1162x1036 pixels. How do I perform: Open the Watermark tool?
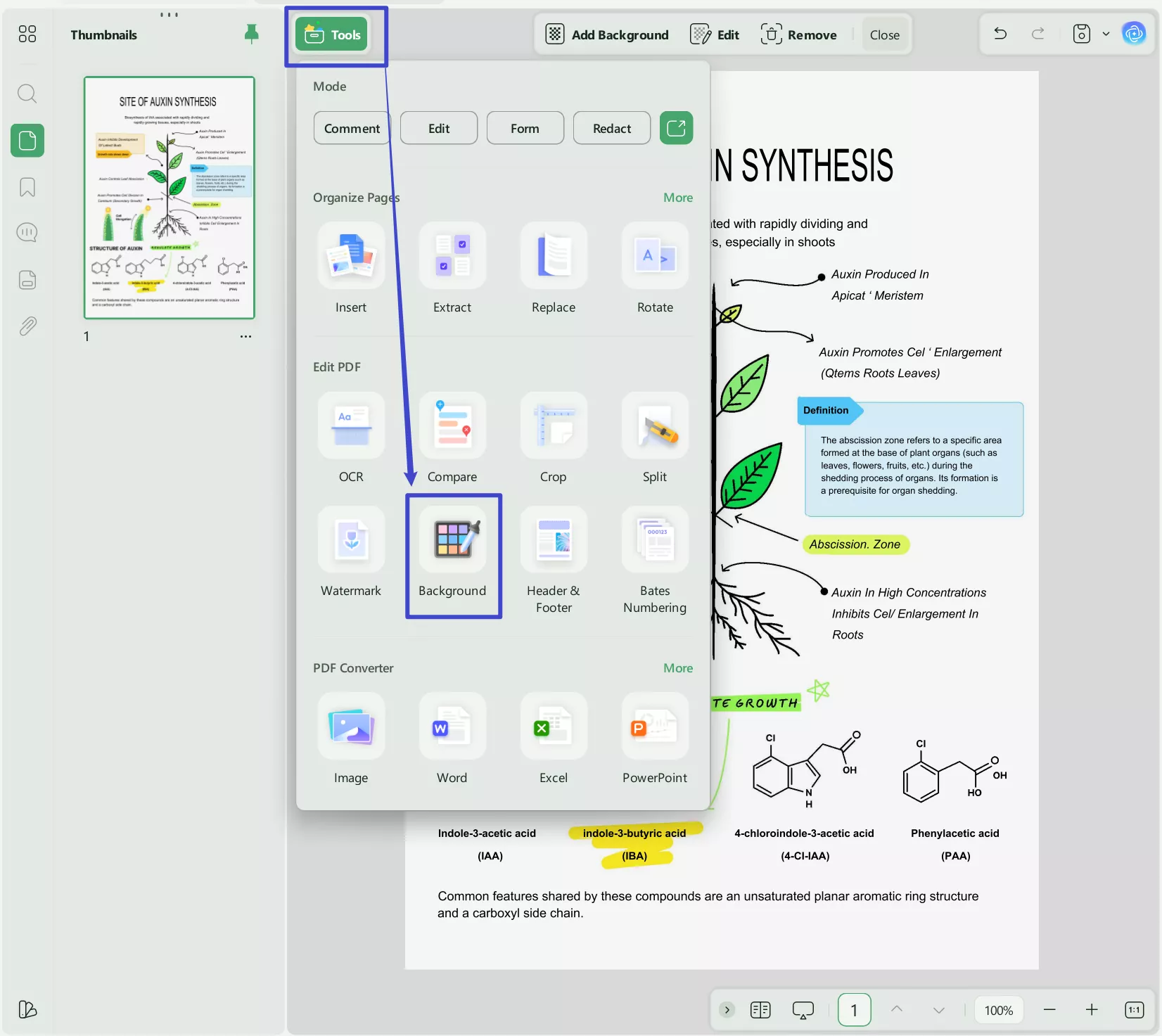click(x=351, y=540)
